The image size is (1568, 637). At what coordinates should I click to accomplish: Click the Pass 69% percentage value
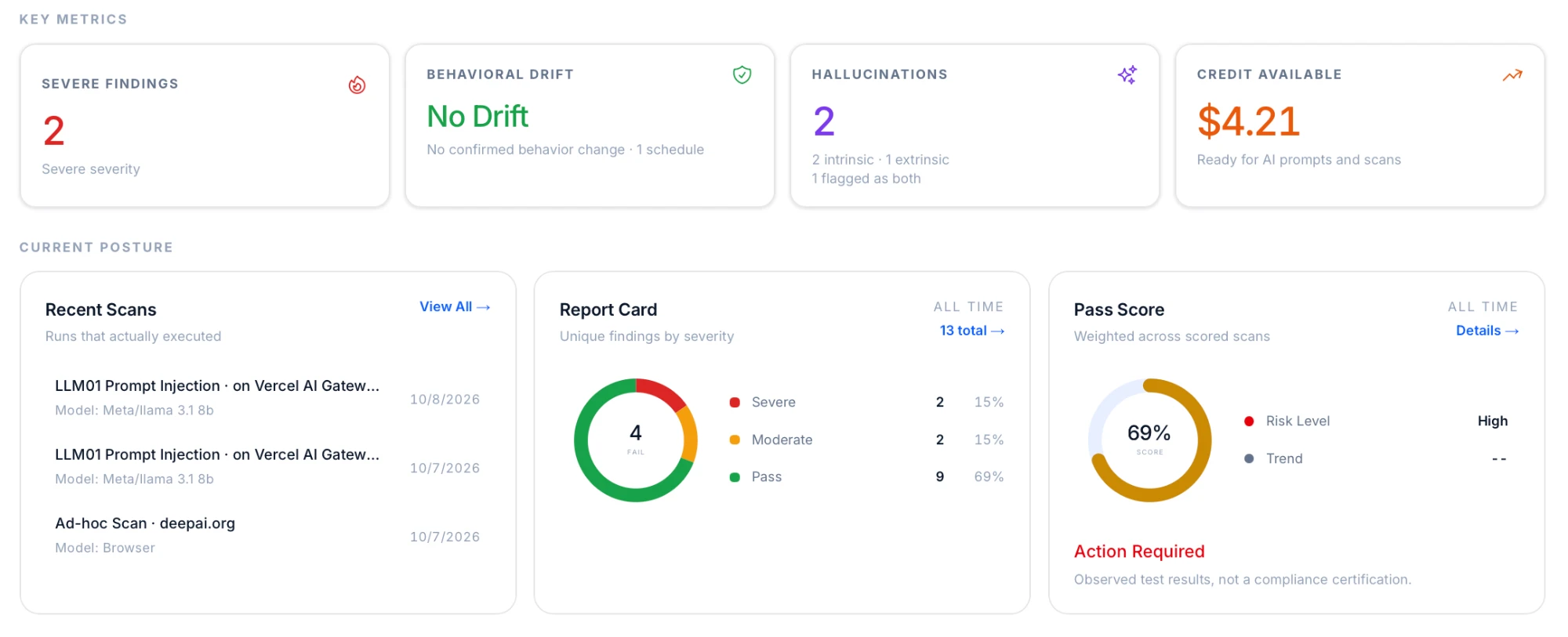[x=989, y=476]
